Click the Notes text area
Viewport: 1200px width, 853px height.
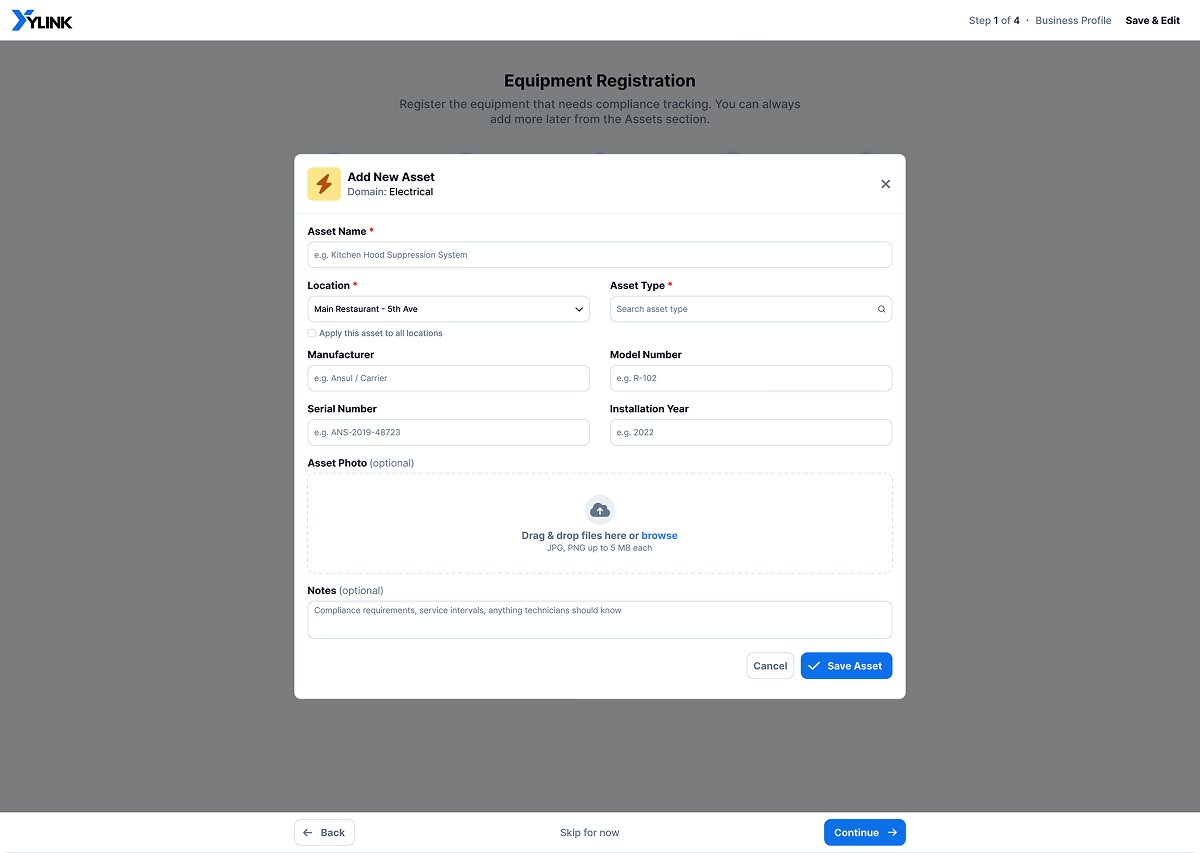click(x=599, y=619)
